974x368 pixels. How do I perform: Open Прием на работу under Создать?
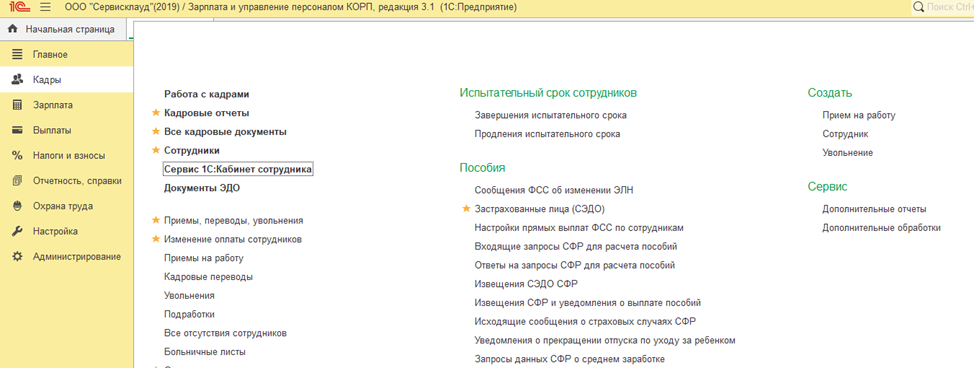click(859, 115)
